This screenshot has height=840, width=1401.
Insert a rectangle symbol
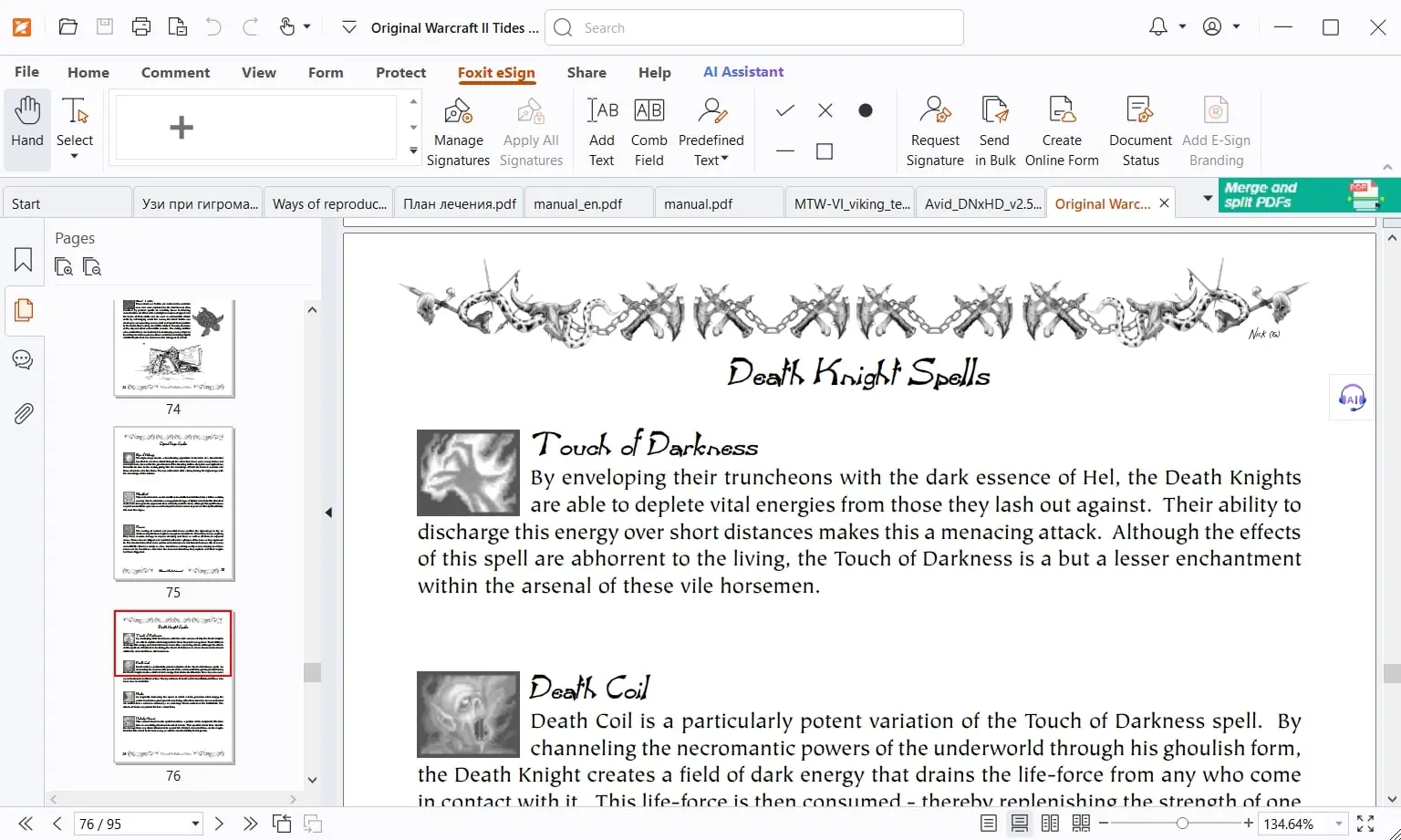pyautogui.click(x=825, y=151)
